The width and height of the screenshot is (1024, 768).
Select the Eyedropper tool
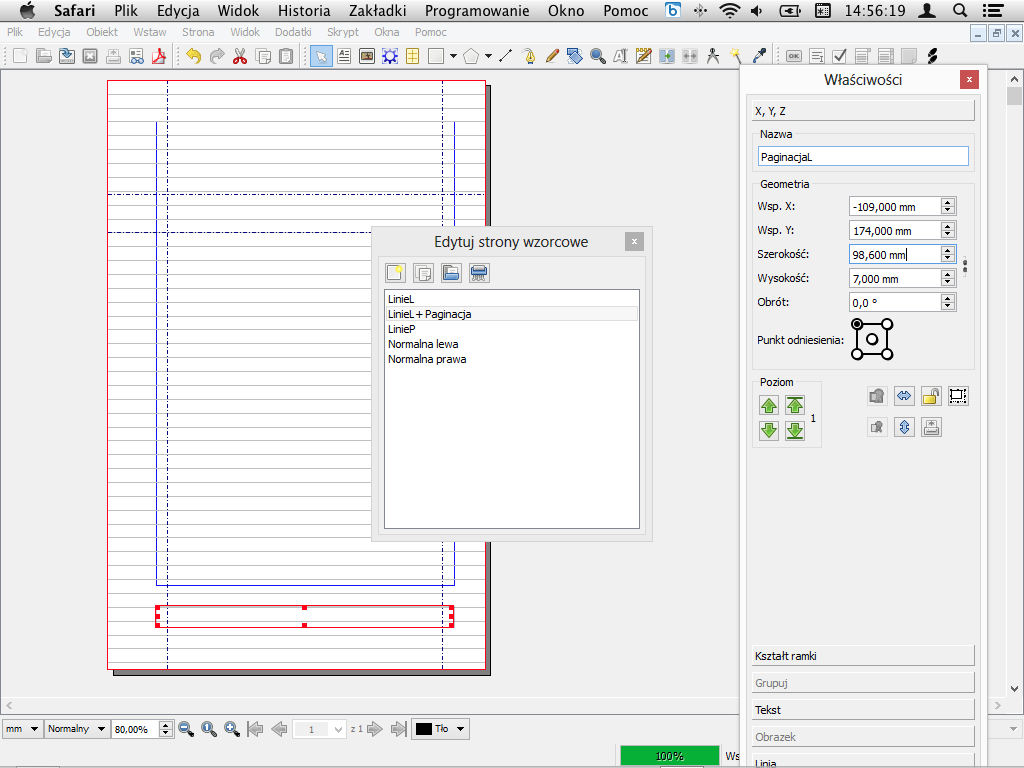[x=759, y=56]
